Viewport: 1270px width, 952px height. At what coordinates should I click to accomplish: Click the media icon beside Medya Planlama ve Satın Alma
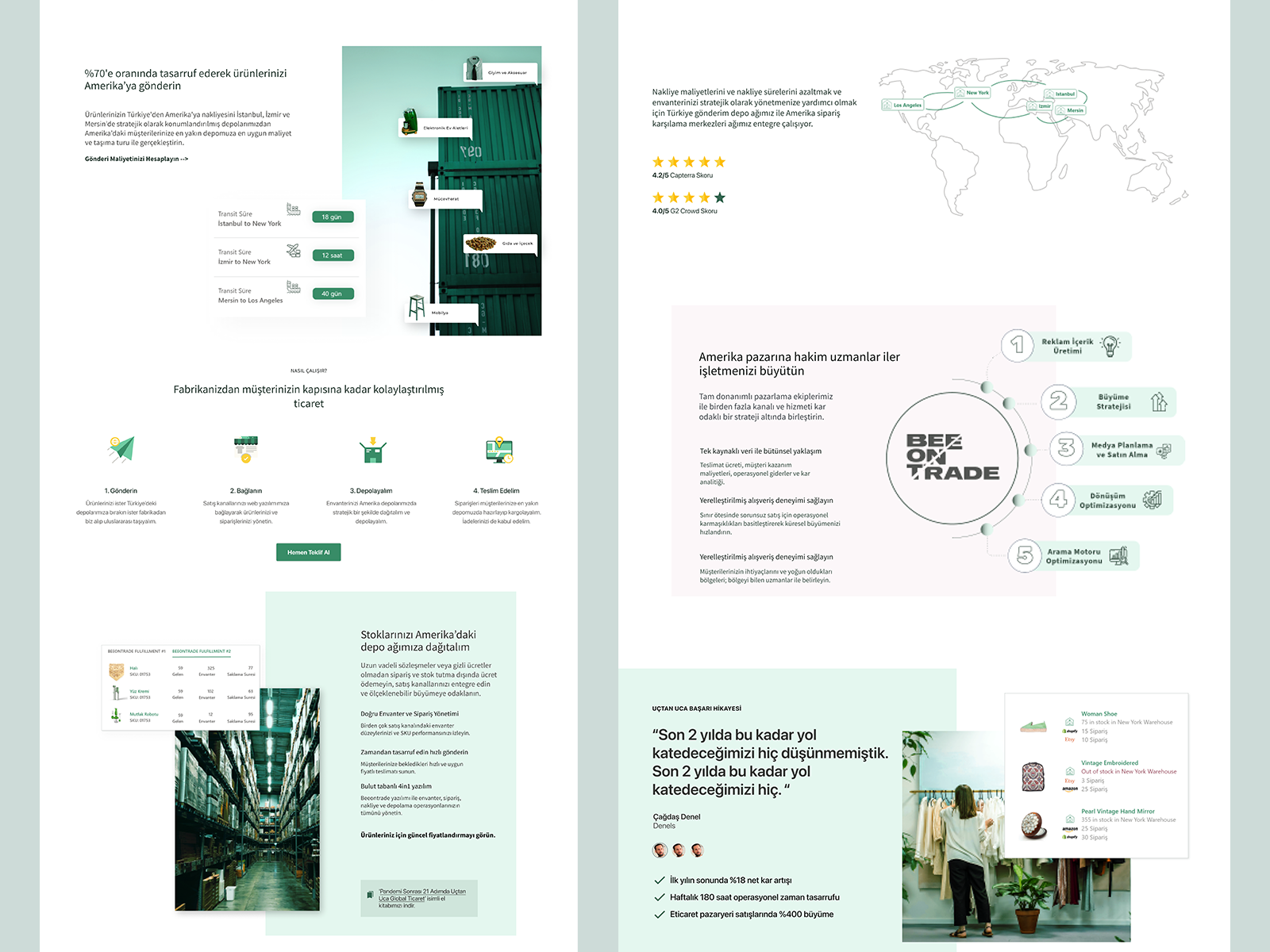pyautogui.click(x=1164, y=451)
